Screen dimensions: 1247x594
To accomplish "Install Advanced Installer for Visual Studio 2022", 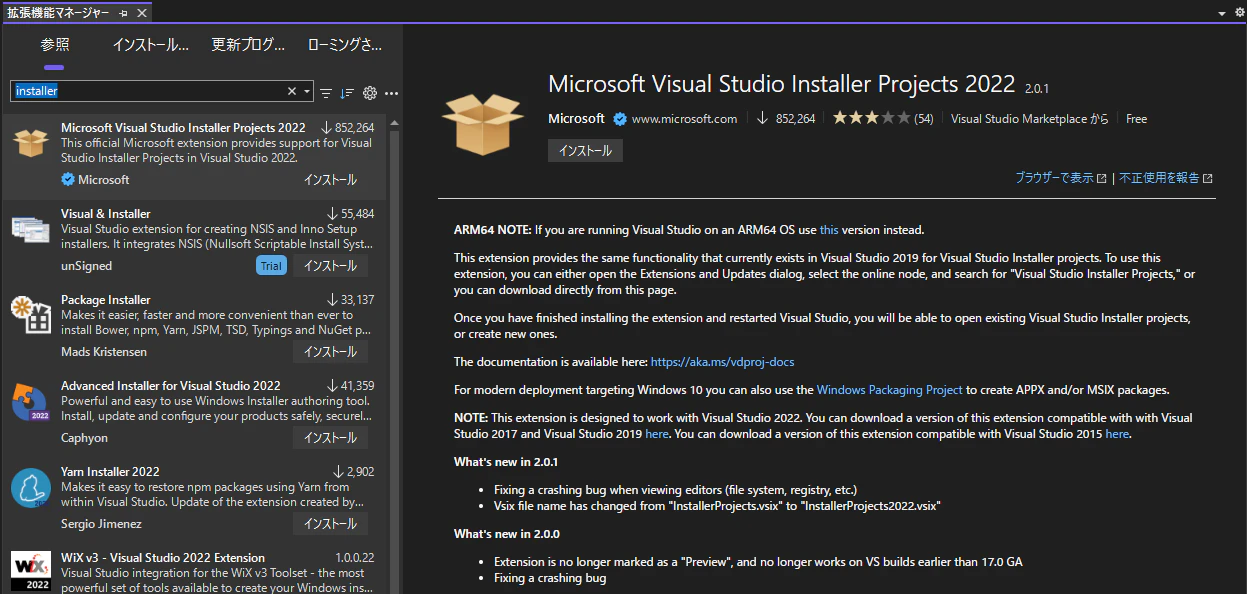I will pos(330,438).
